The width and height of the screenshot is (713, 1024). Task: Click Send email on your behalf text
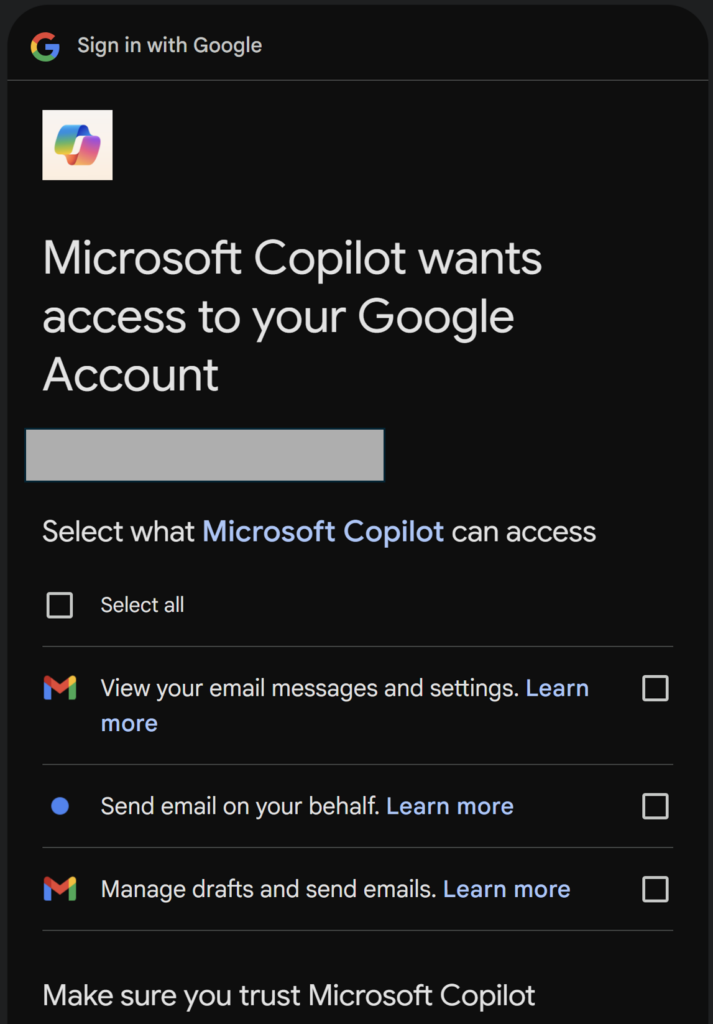click(240, 806)
